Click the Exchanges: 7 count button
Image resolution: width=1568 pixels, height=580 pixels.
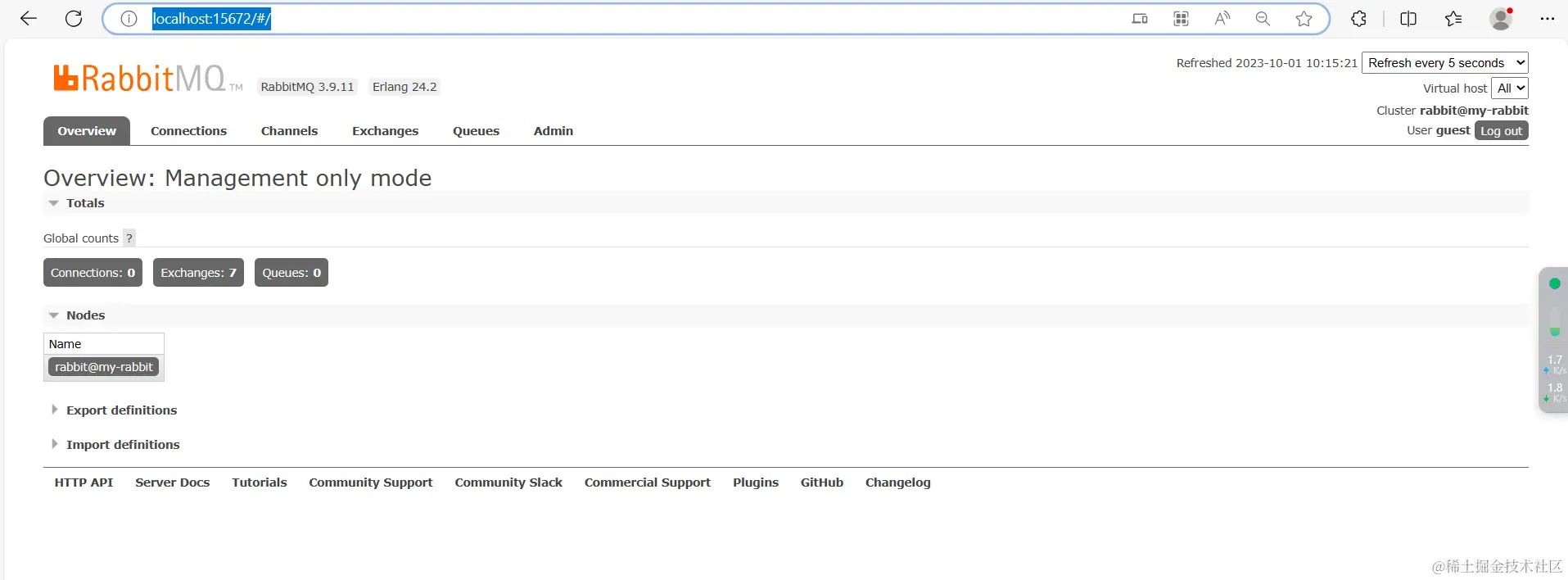tap(198, 273)
